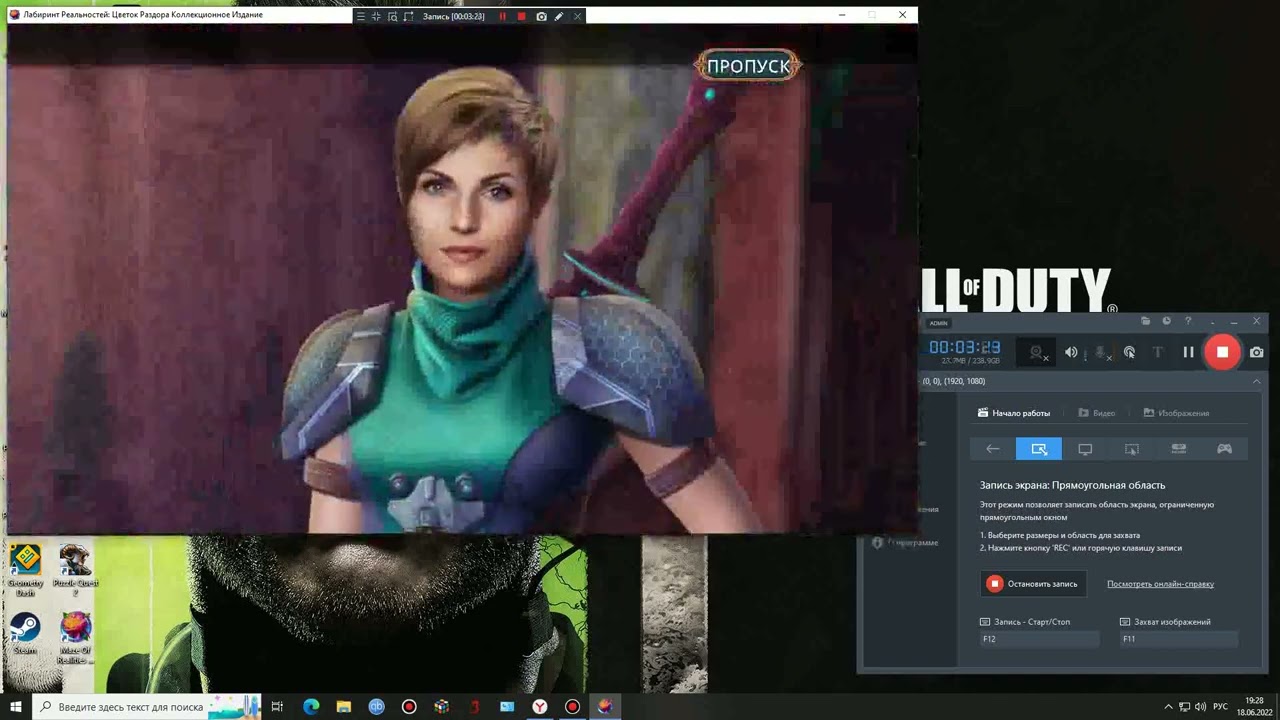This screenshot has height=720, width=1280.
Task: Collapse the recorder panel with the chevron
Action: [x=1256, y=381]
